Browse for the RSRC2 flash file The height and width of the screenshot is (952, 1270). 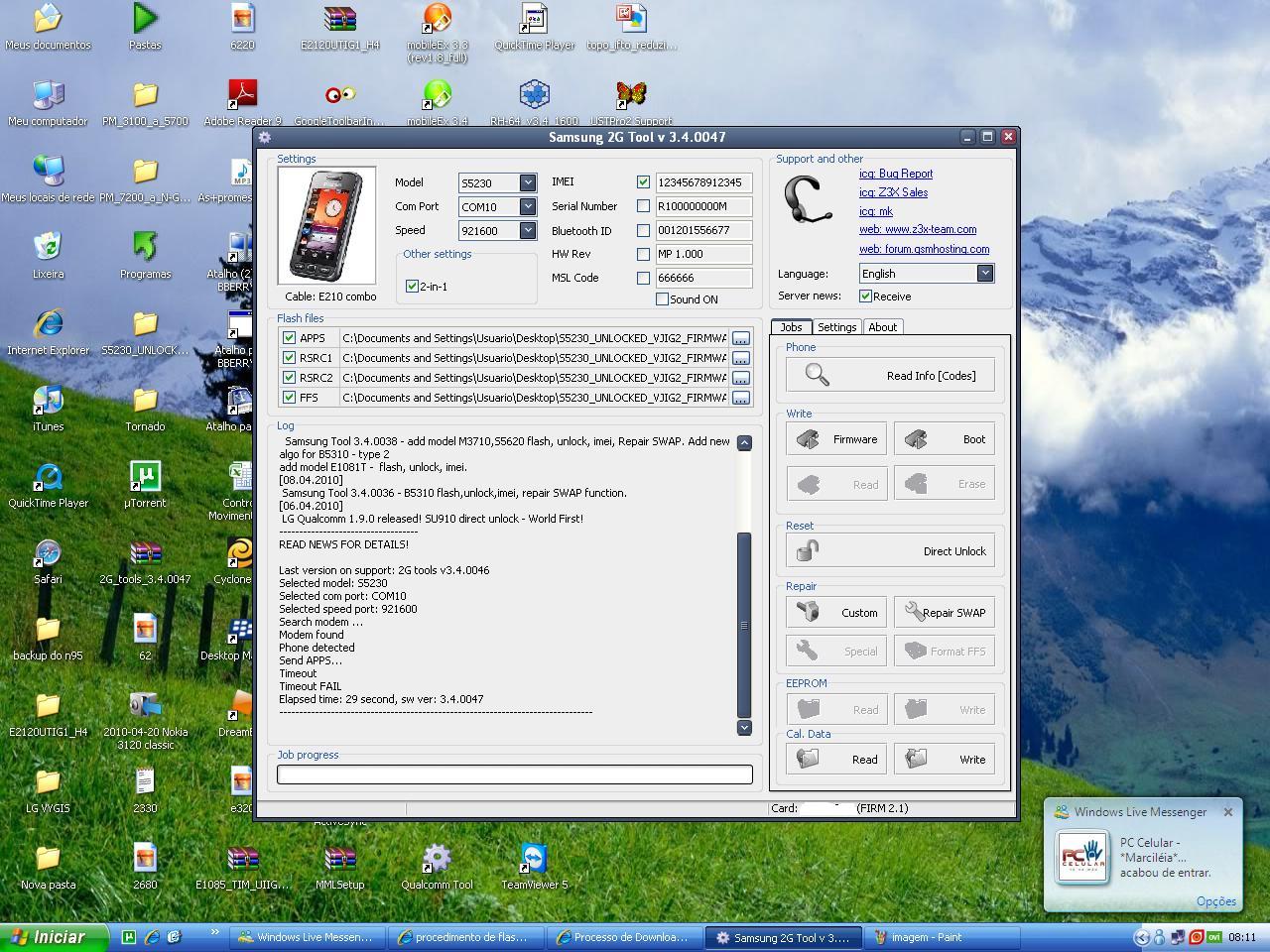741,378
